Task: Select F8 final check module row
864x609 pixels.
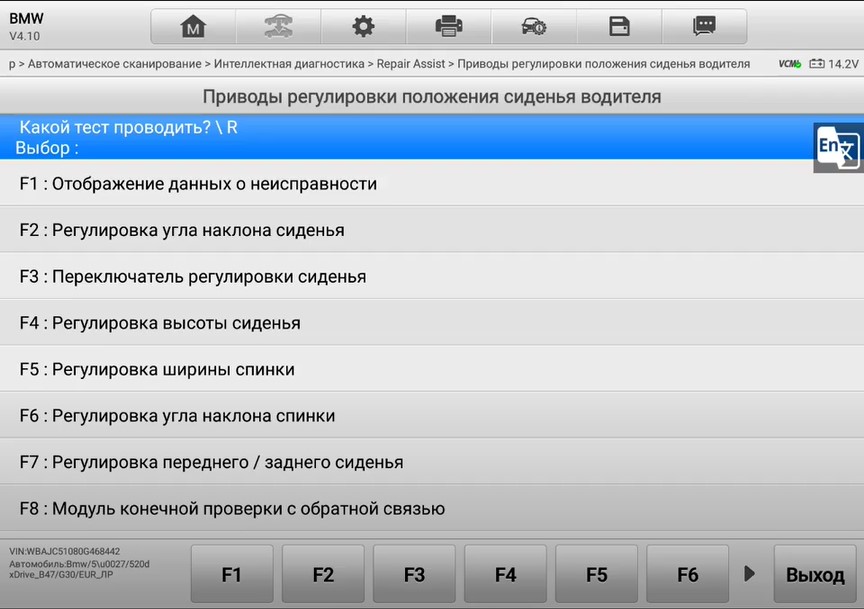Action: (x=432, y=508)
